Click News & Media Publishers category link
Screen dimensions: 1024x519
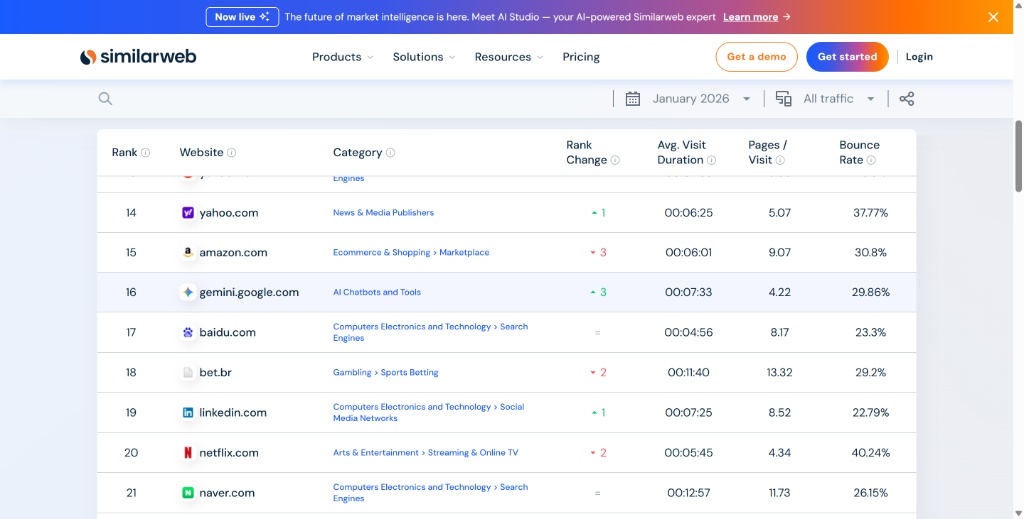pos(383,213)
